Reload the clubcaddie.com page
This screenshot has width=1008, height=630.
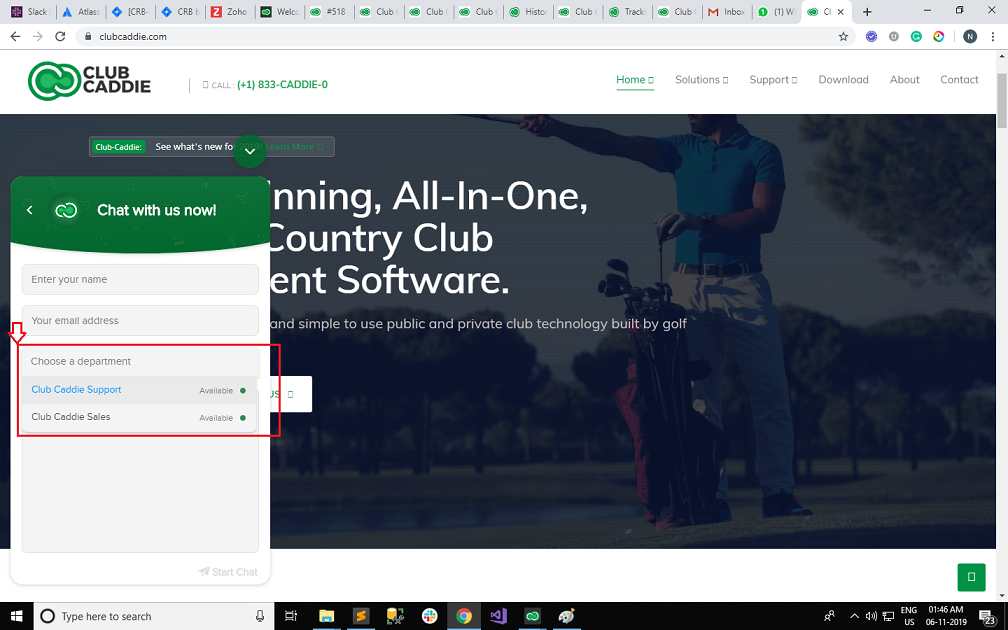click(x=60, y=37)
